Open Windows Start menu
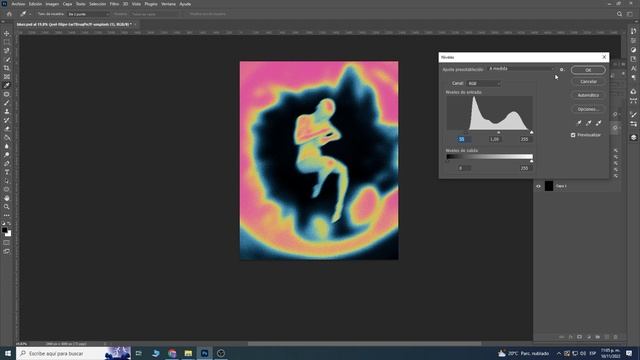Viewport: 640px width, 360px height. point(7,353)
